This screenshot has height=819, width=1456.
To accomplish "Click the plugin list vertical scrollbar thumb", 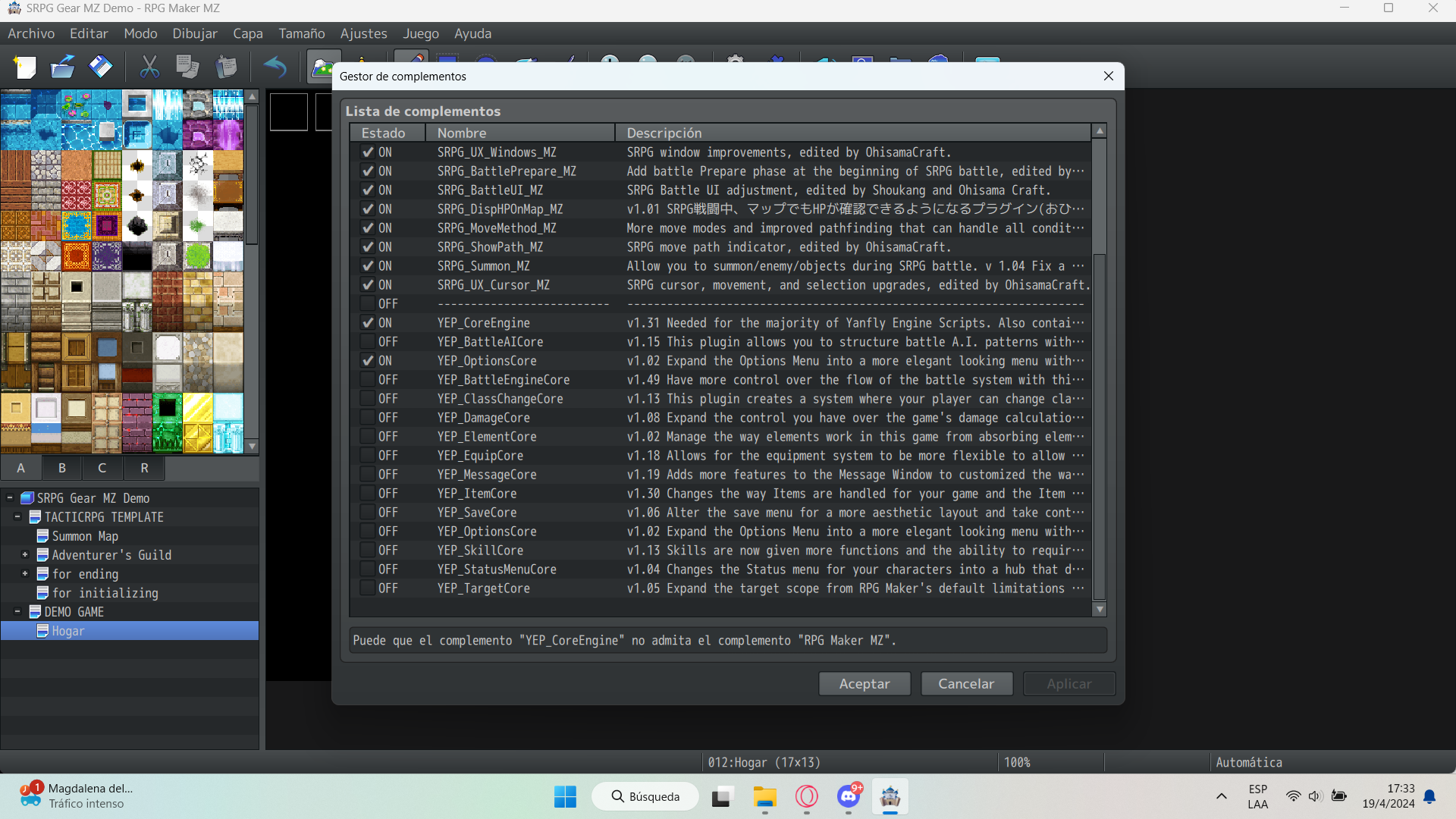I will coord(1100,427).
